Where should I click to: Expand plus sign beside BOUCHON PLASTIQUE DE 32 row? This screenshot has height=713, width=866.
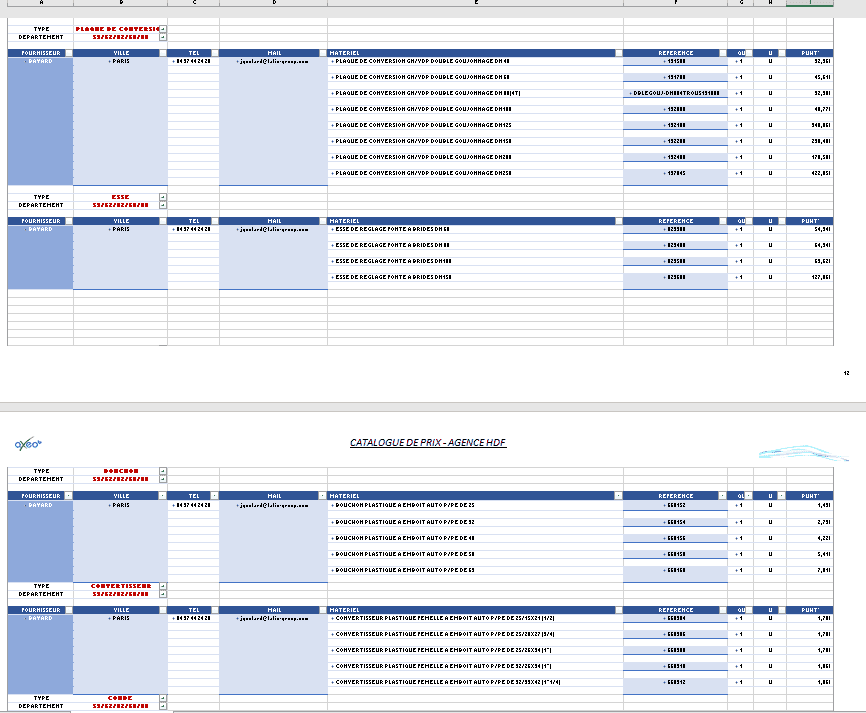tap(332, 522)
